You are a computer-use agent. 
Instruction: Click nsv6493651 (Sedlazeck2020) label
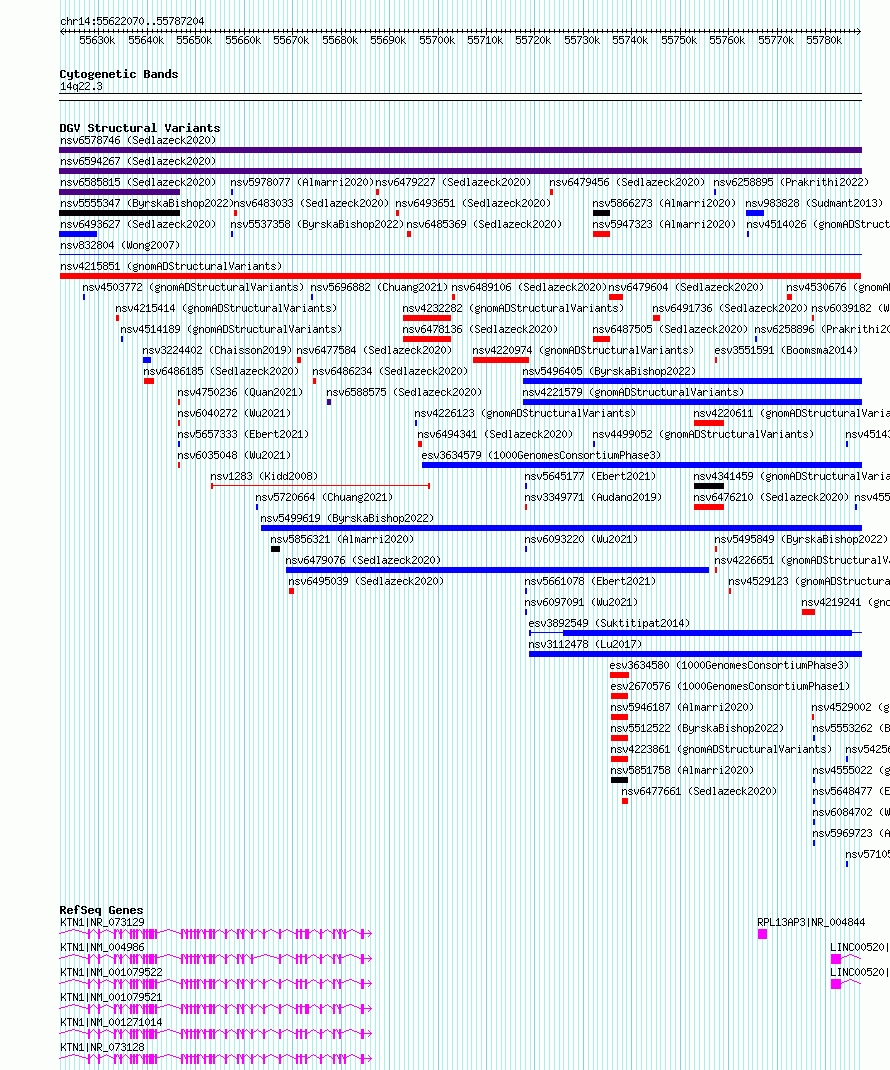click(x=473, y=204)
